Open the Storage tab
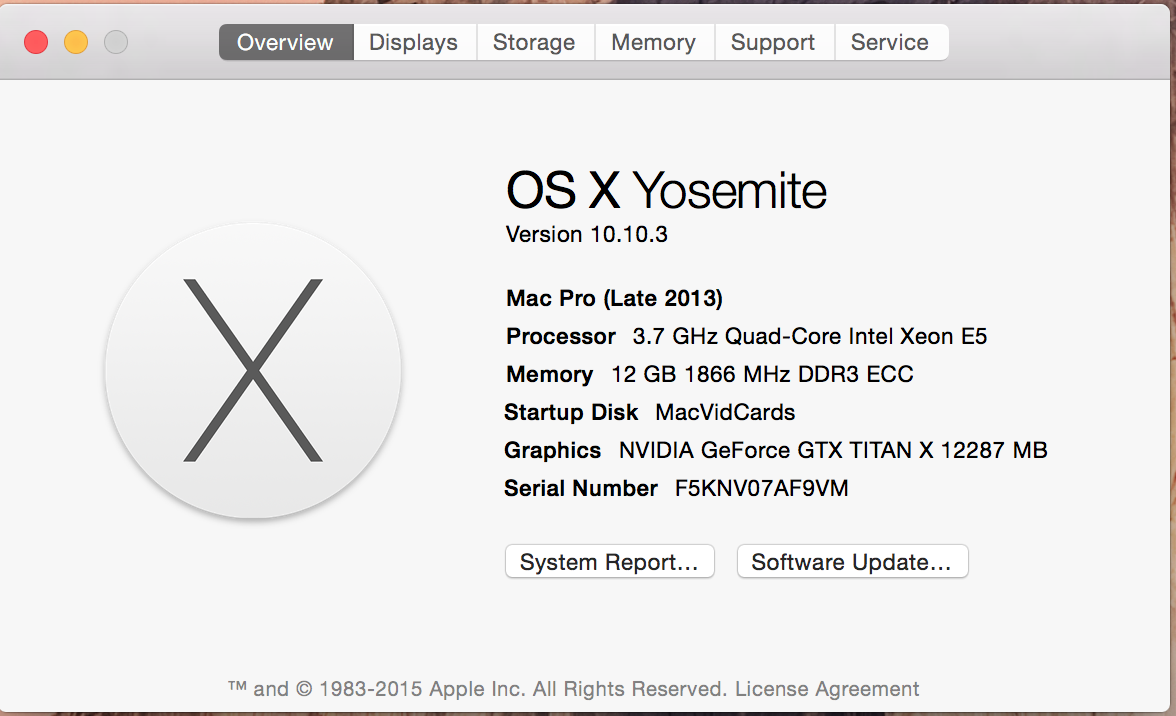Image resolution: width=1176 pixels, height=716 pixels. click(534, 42)
